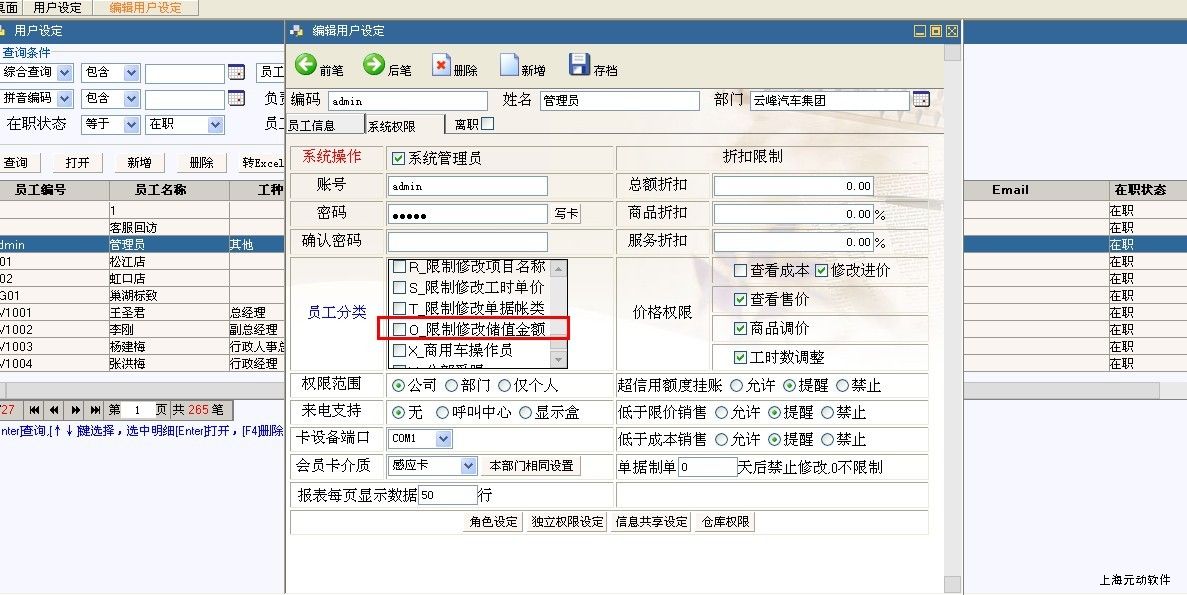Click the 角色设定 button

(x=494, y=522)
